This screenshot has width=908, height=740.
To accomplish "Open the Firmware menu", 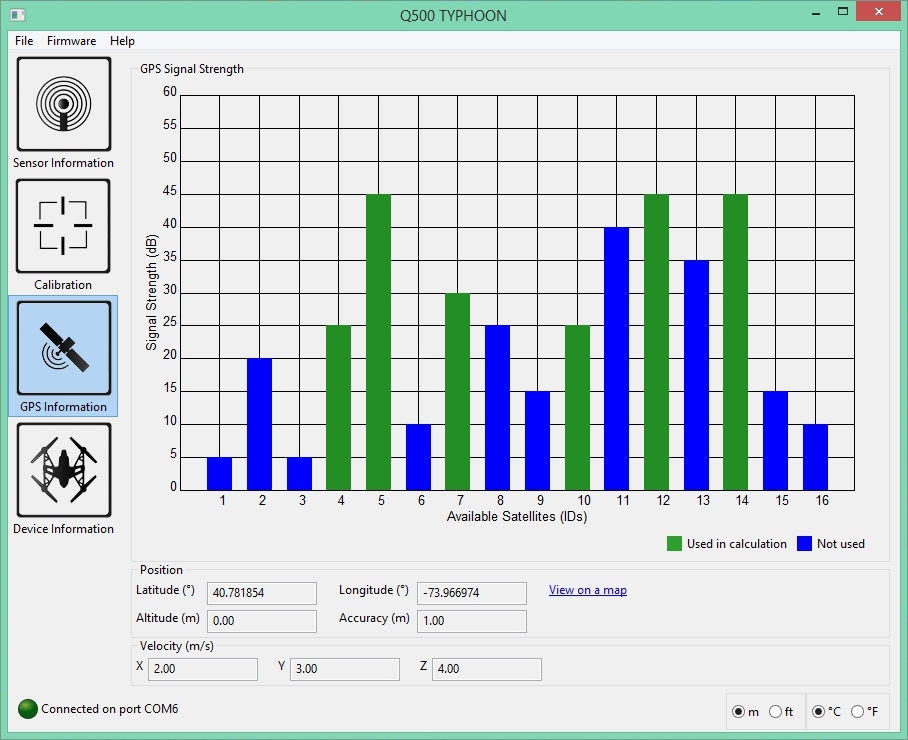I will [x=71, y=41].
